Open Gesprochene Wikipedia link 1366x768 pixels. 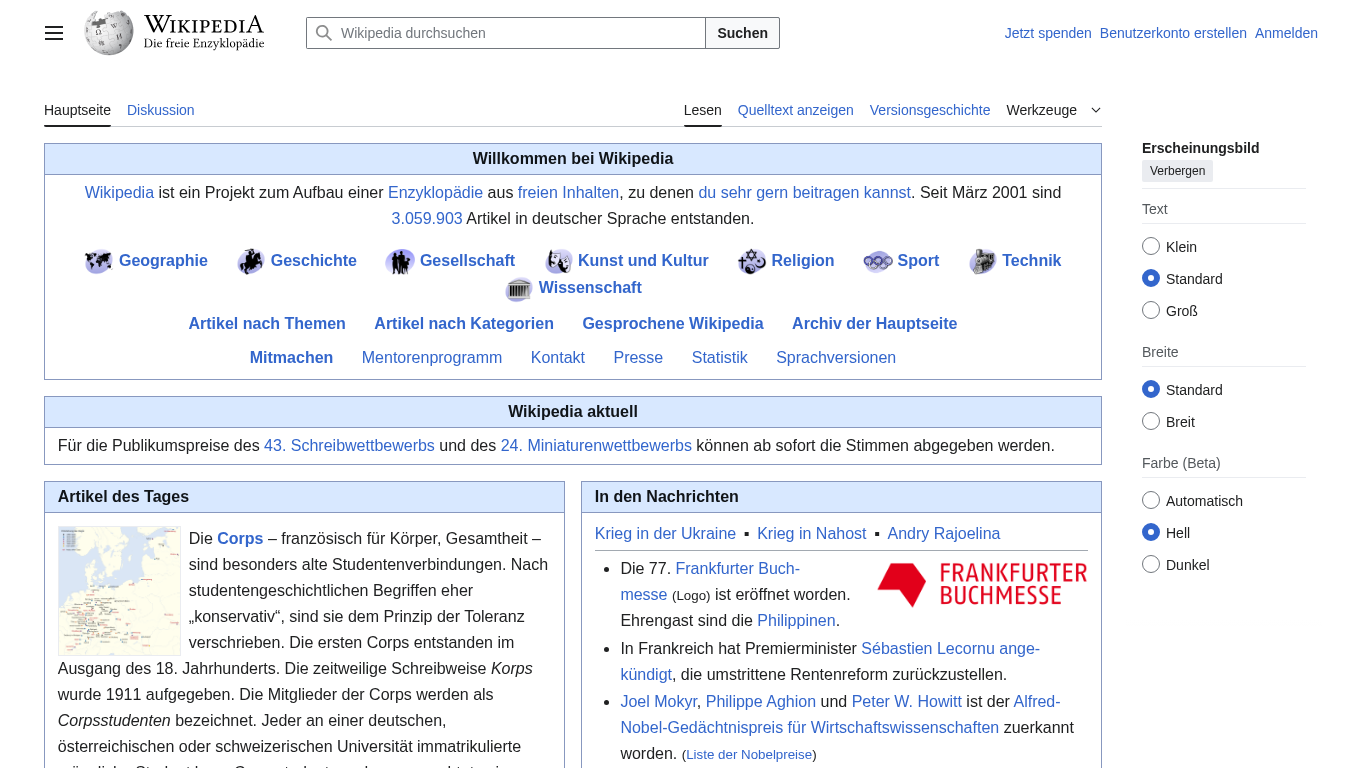673,323
